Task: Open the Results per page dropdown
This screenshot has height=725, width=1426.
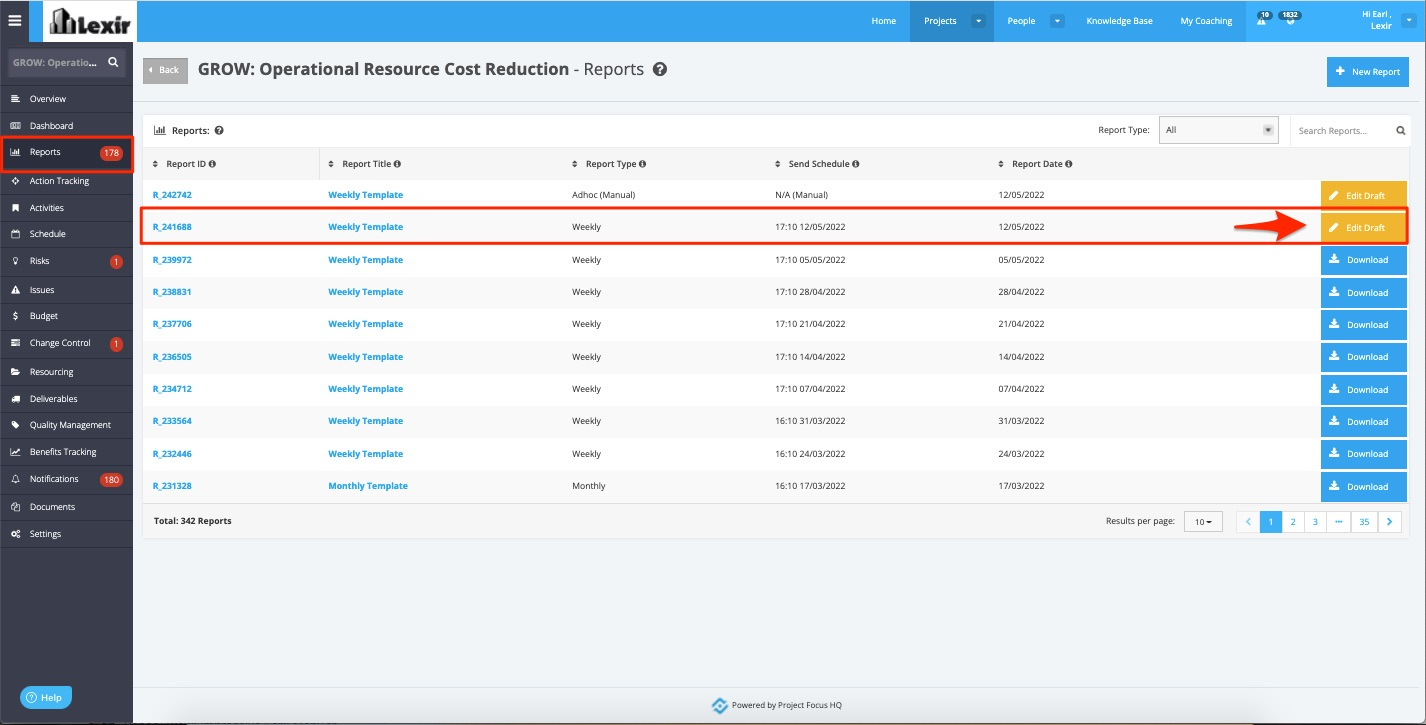Action: click(1203, 522)
